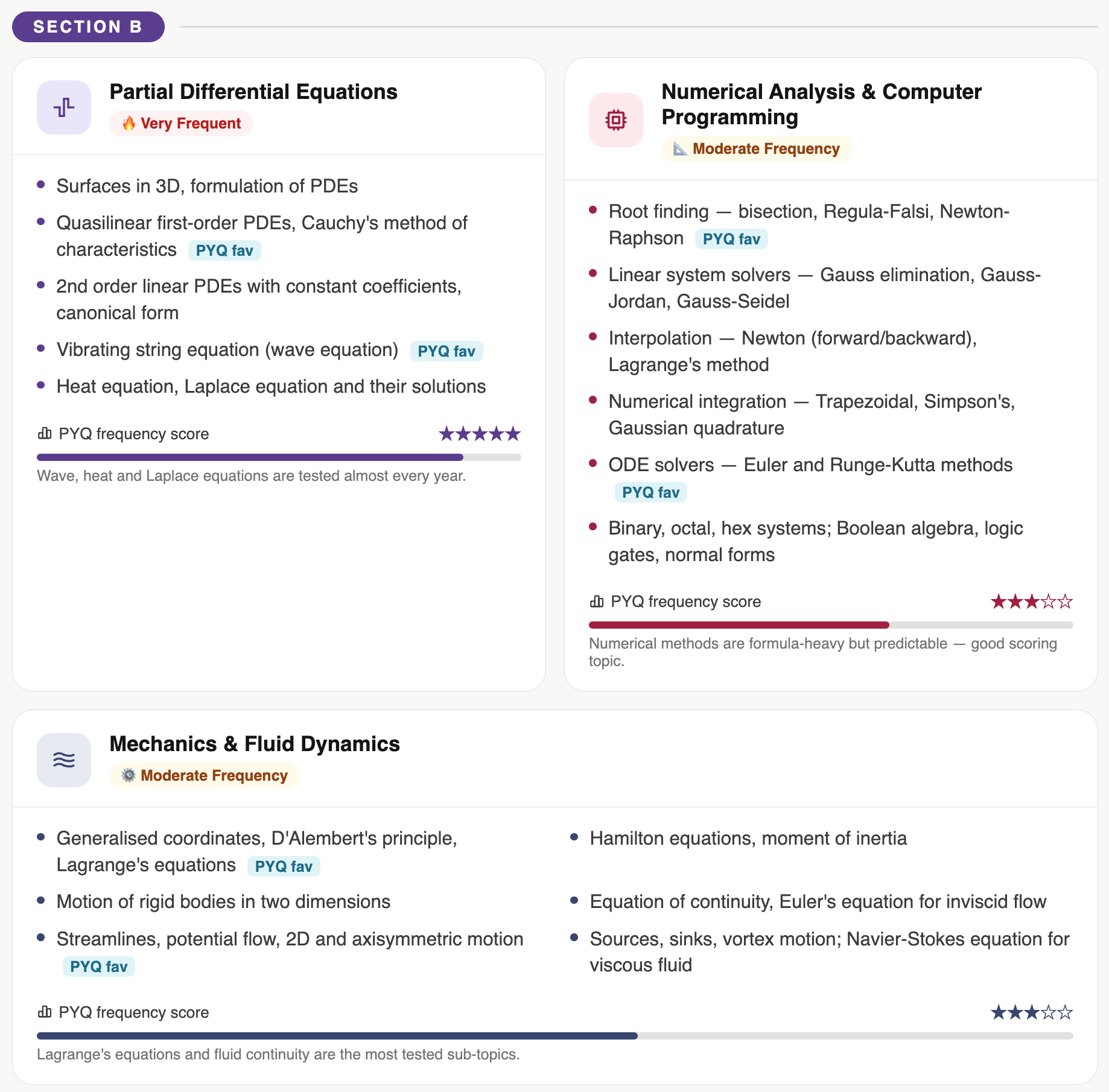Open the Mechanics & Fluid Dynamics heading
This screenshot has width=1109, height=1092.
click(255, 744)
